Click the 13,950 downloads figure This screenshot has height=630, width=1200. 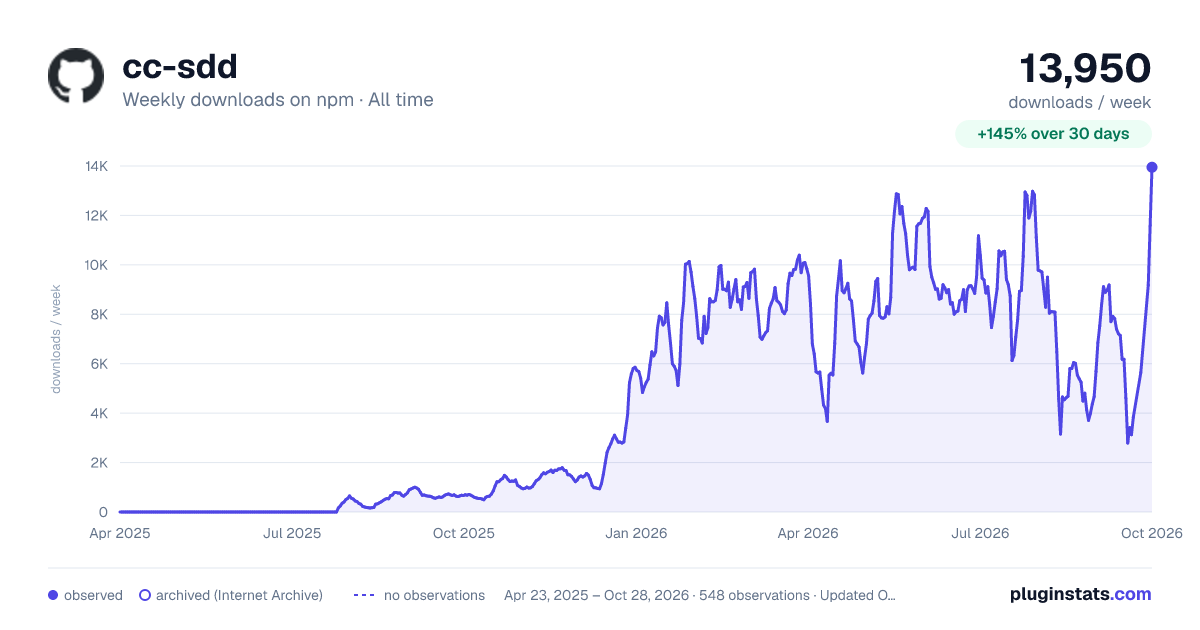[1085, 68]
